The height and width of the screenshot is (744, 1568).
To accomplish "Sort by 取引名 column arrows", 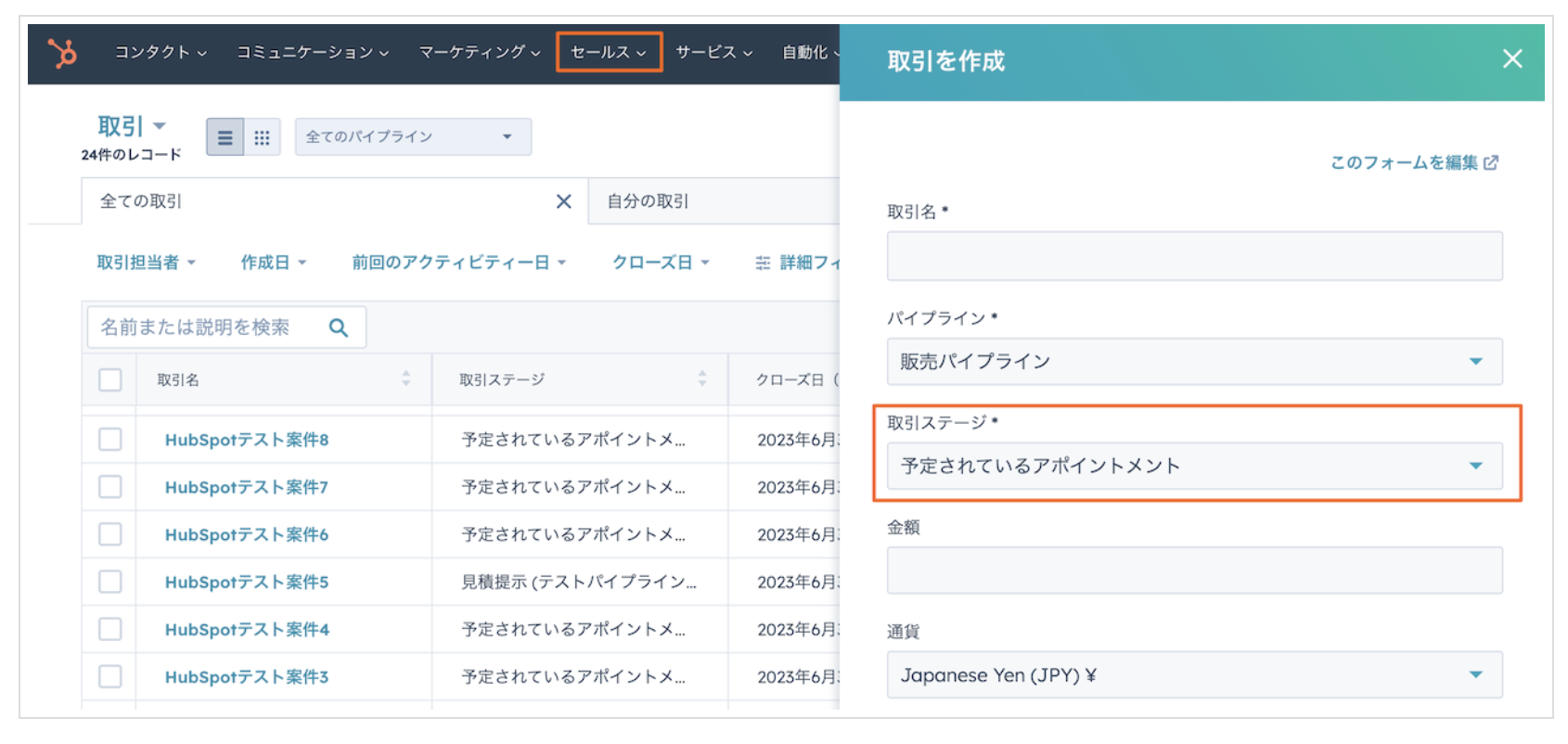I will point(405,378).
